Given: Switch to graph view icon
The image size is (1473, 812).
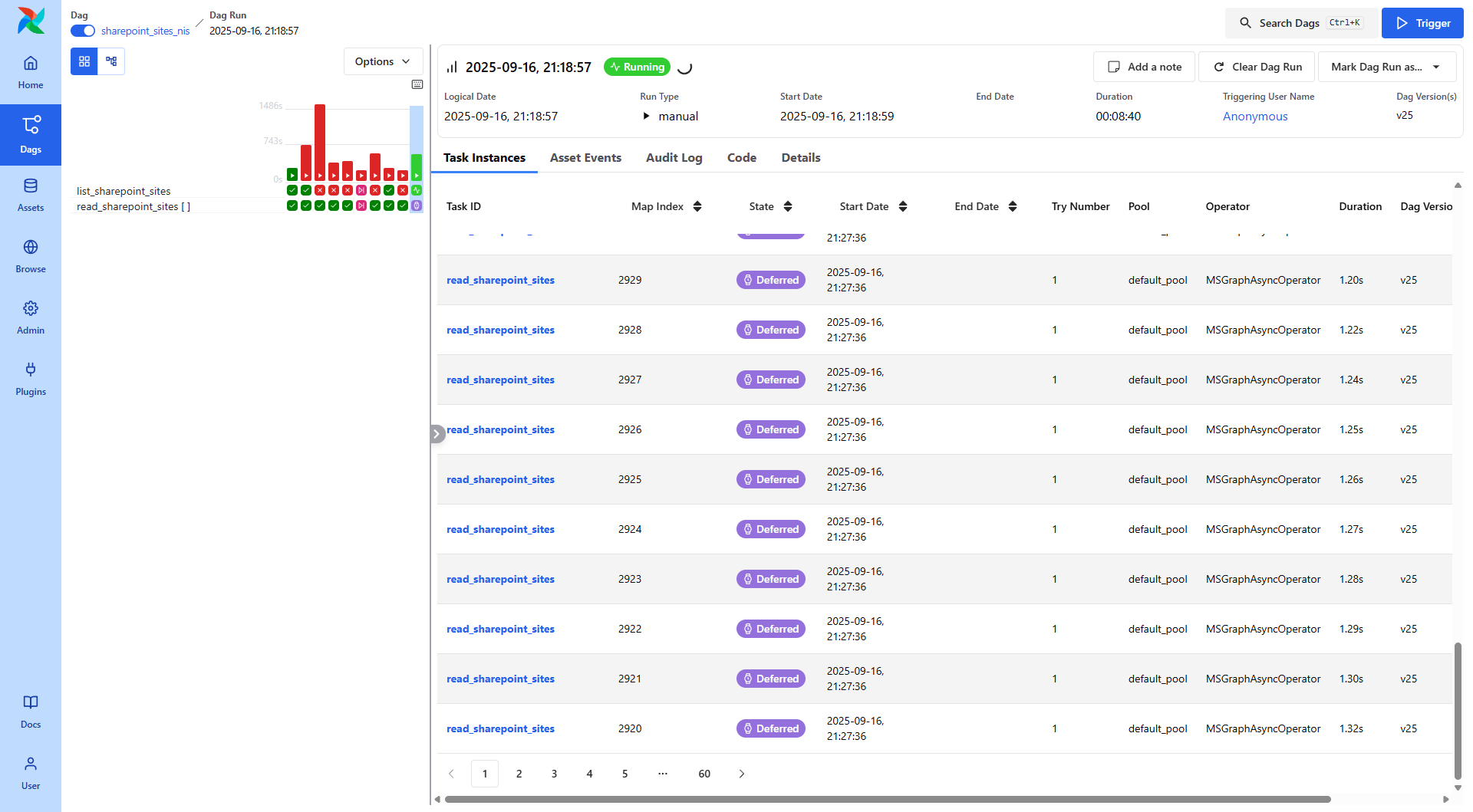Looking at the screenshot, I should click(111, 61).
